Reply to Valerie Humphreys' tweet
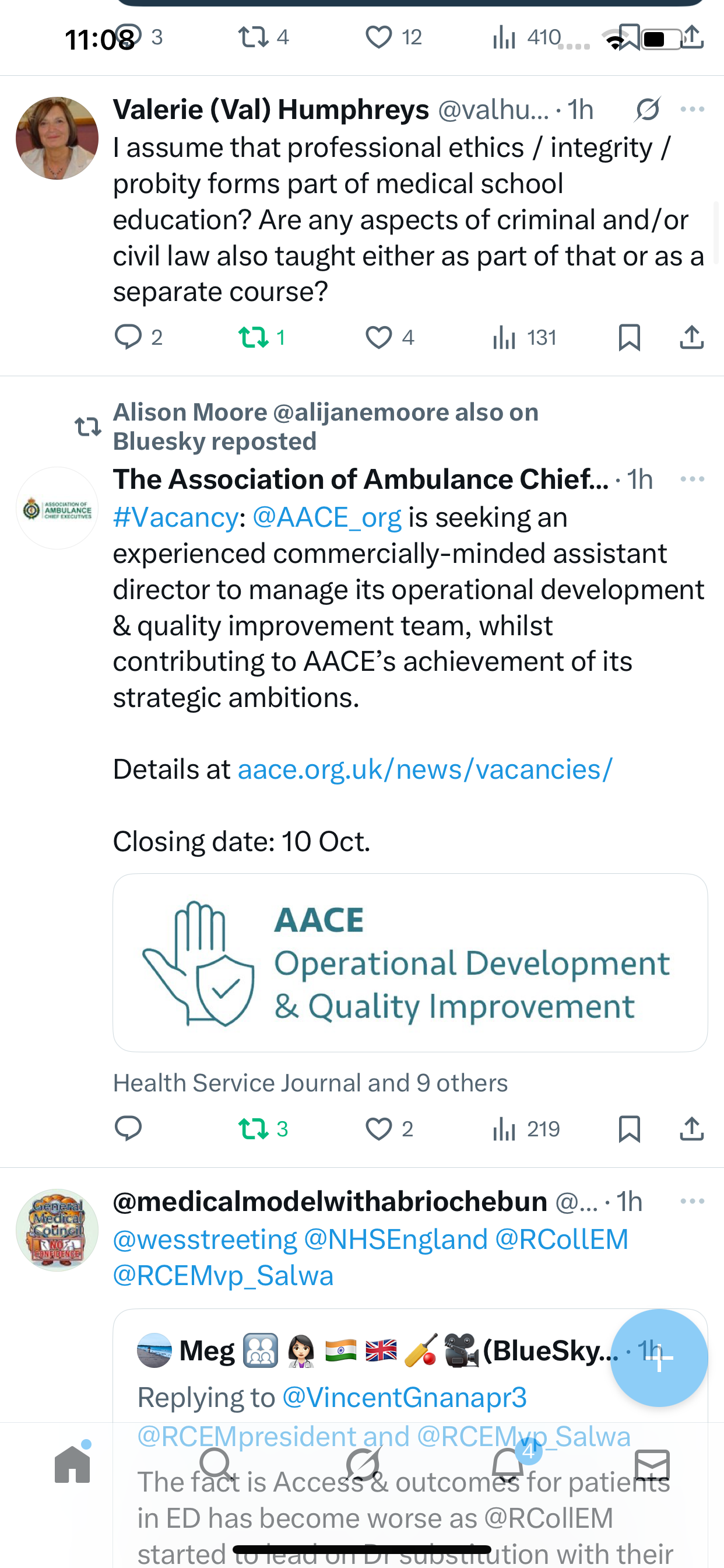This screenshot has width=724, height=1568. pos(128,337)
